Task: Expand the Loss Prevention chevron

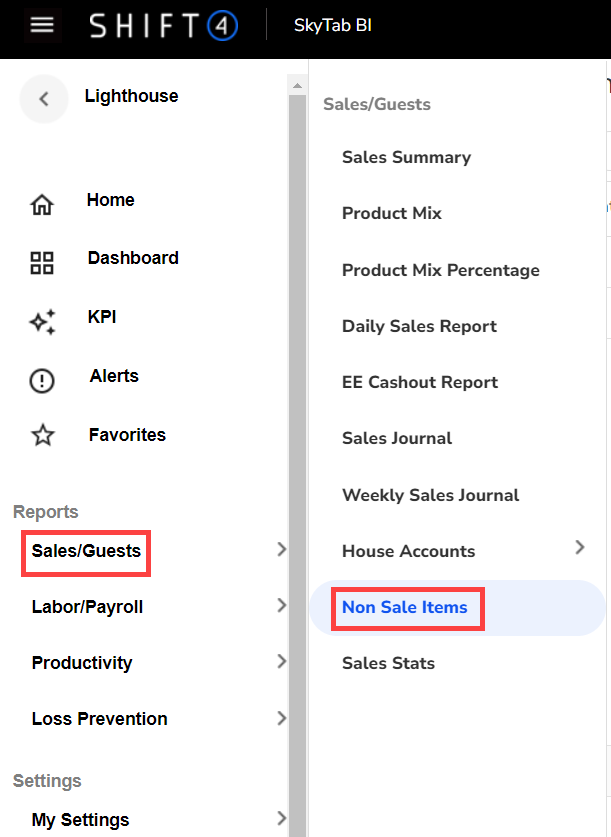Action: point(281,717)
